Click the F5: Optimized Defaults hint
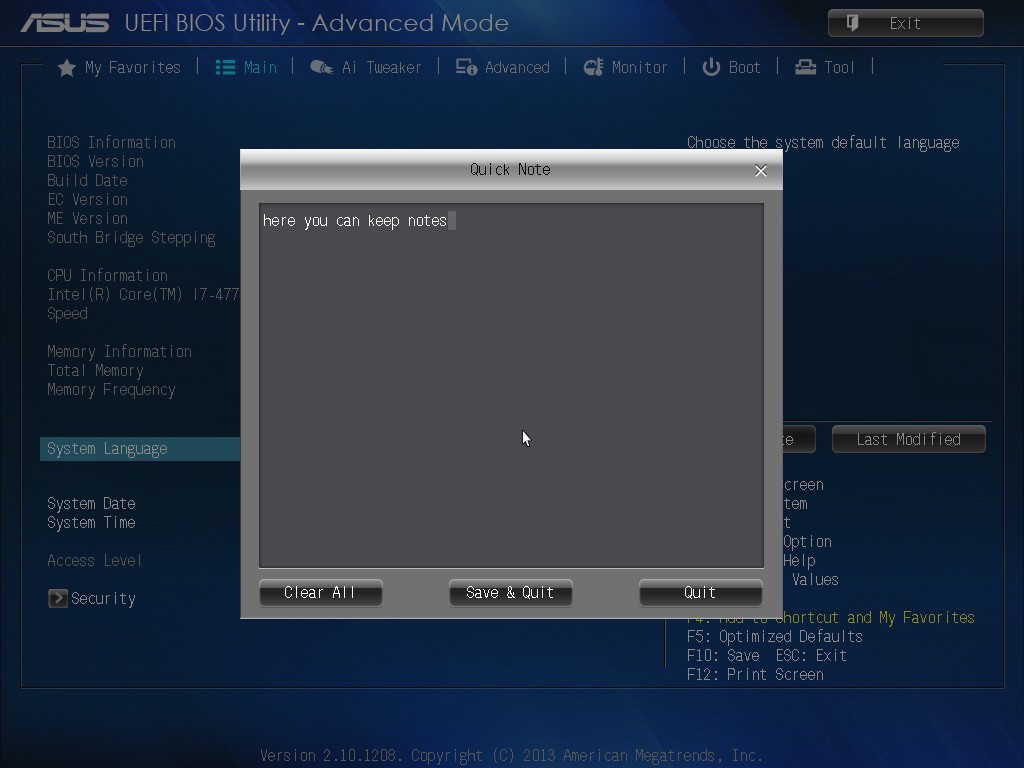The height and width of the screenshot is (768, 1024). 775,637
